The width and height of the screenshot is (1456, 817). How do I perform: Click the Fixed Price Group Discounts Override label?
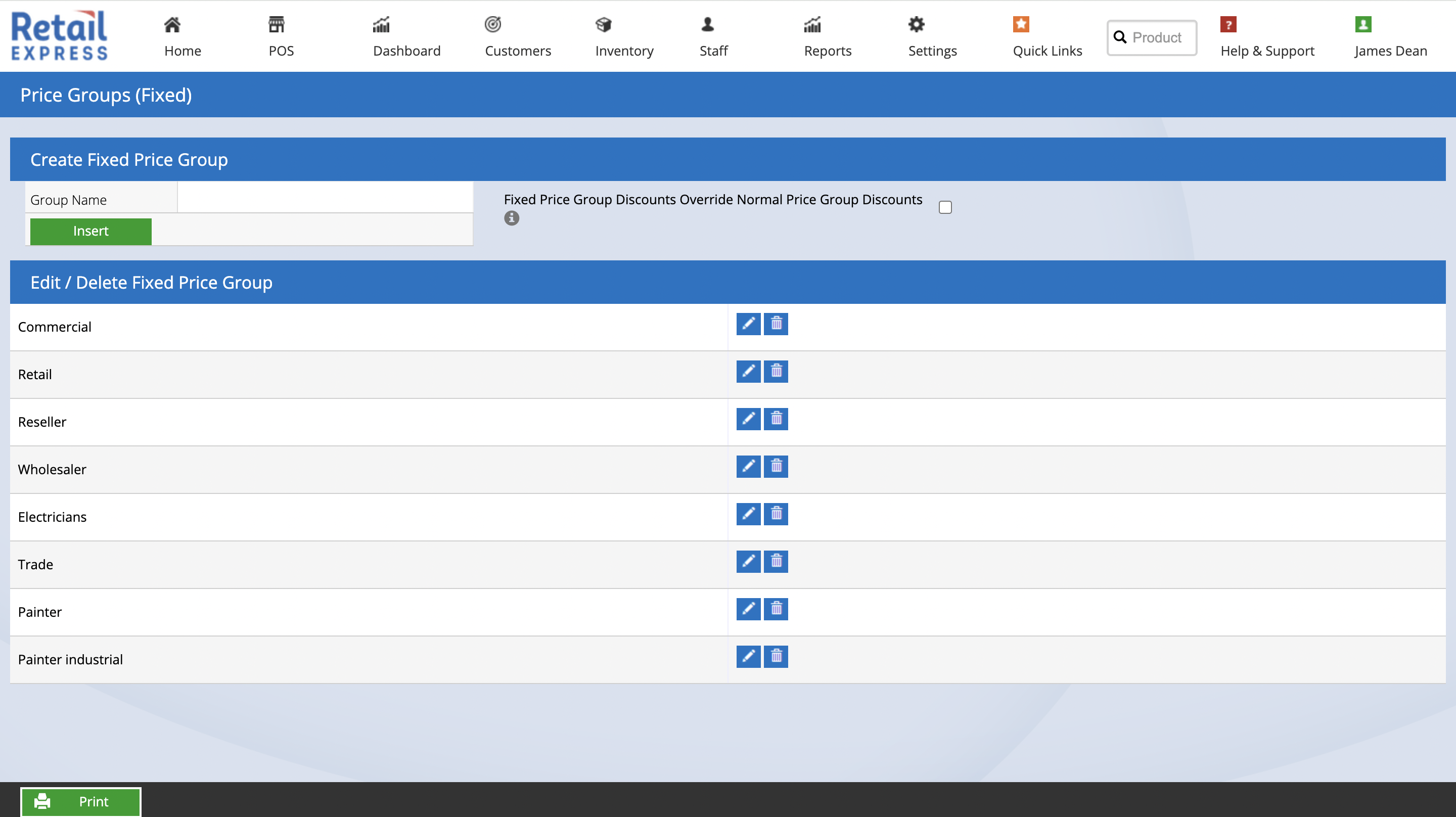pyautogui.click(x=713, y=199)
